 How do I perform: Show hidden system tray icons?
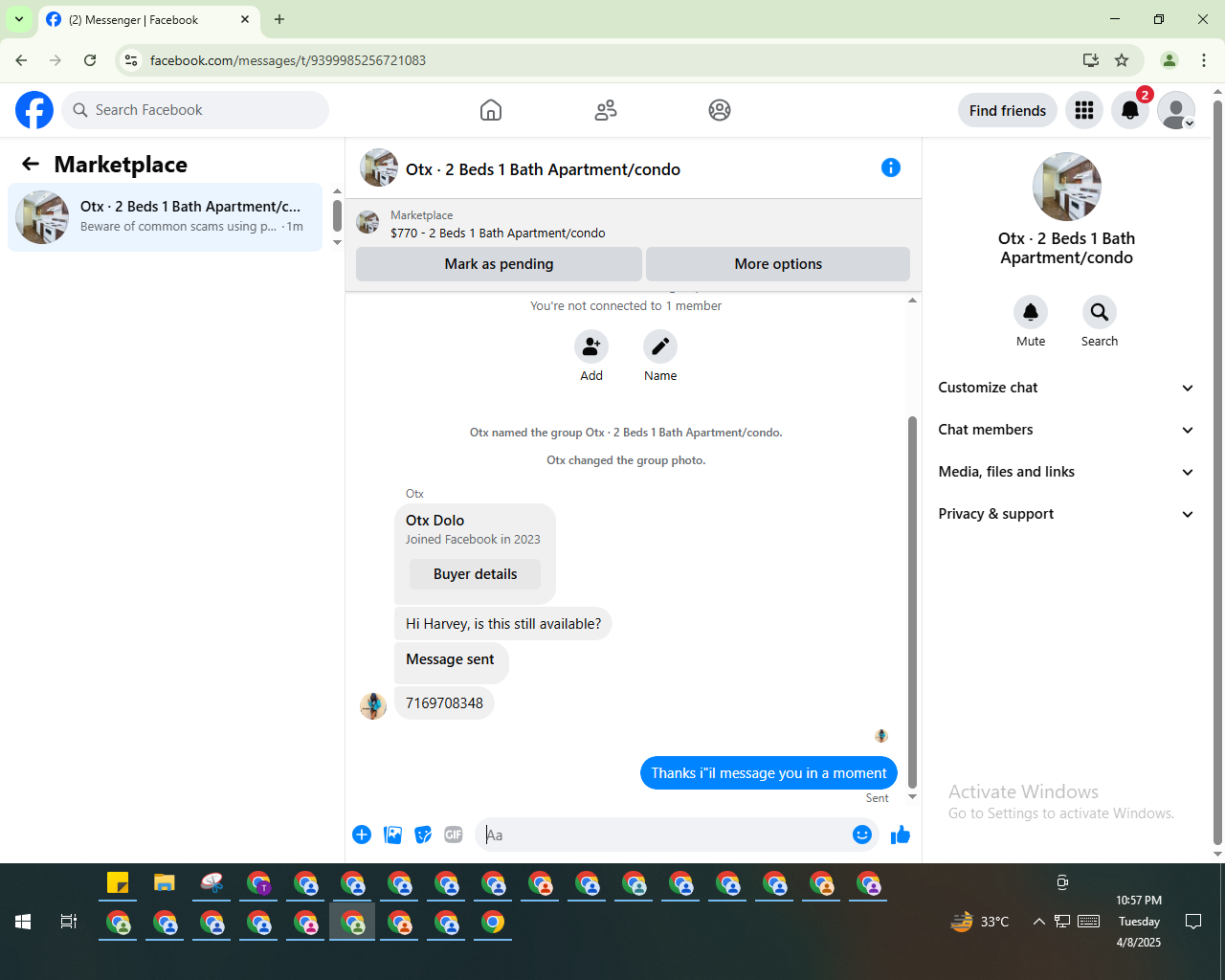tap(1038, 922)
